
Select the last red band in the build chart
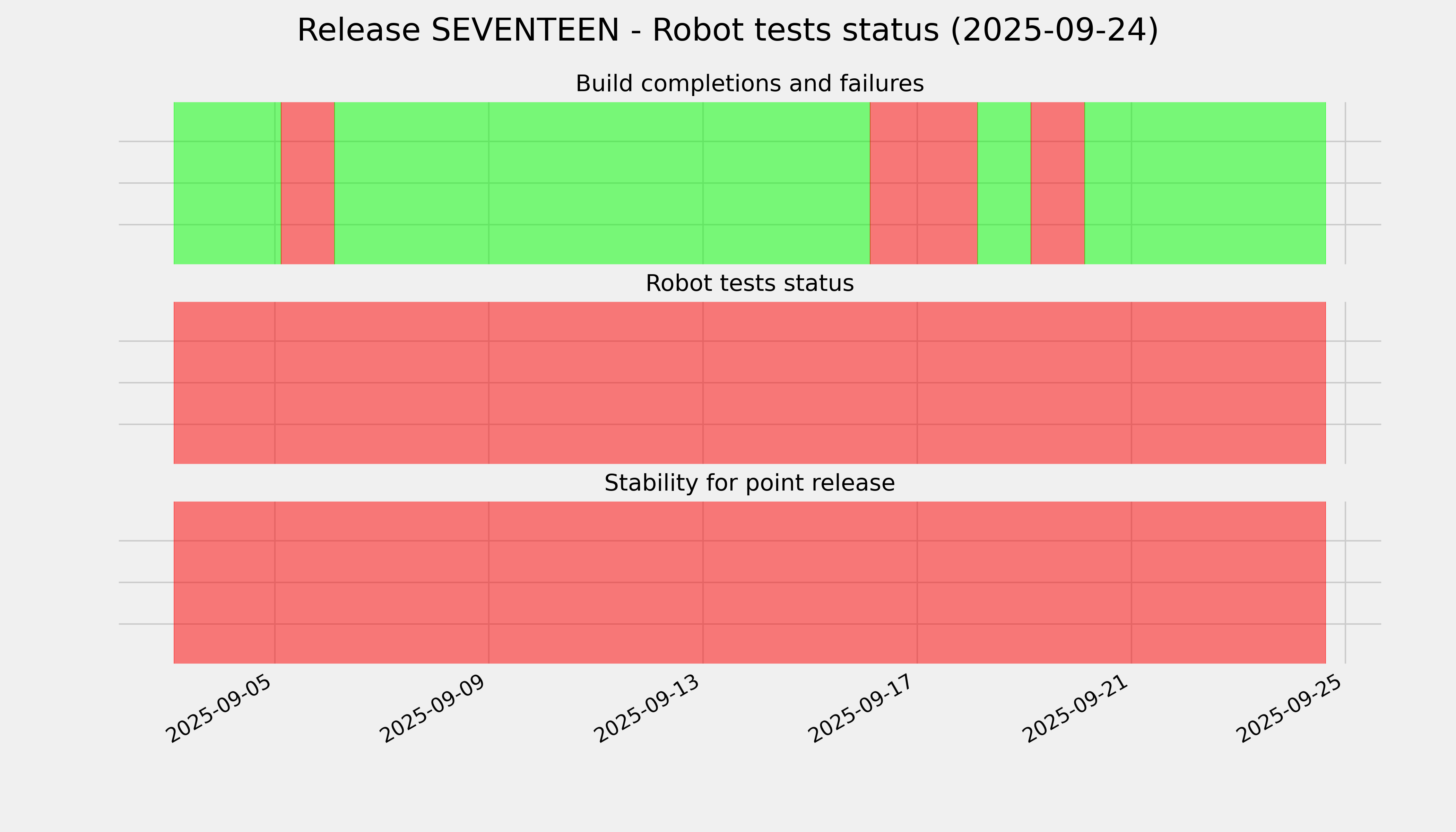click(x=1058, y=183)
